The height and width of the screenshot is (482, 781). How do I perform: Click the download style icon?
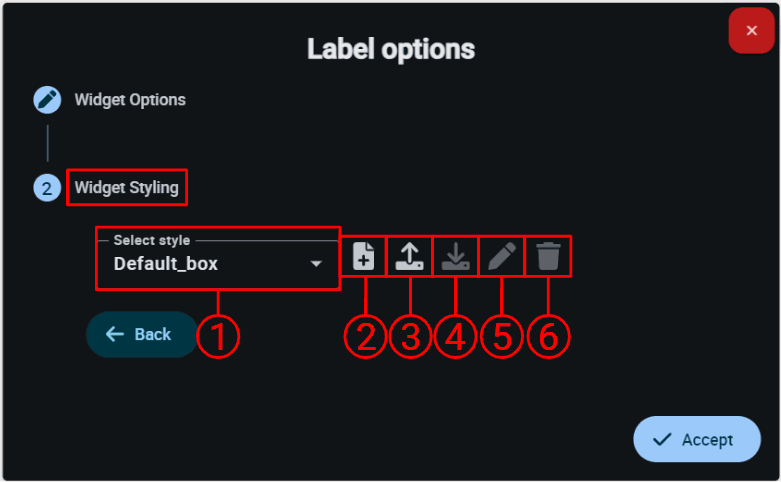(455, 258)
